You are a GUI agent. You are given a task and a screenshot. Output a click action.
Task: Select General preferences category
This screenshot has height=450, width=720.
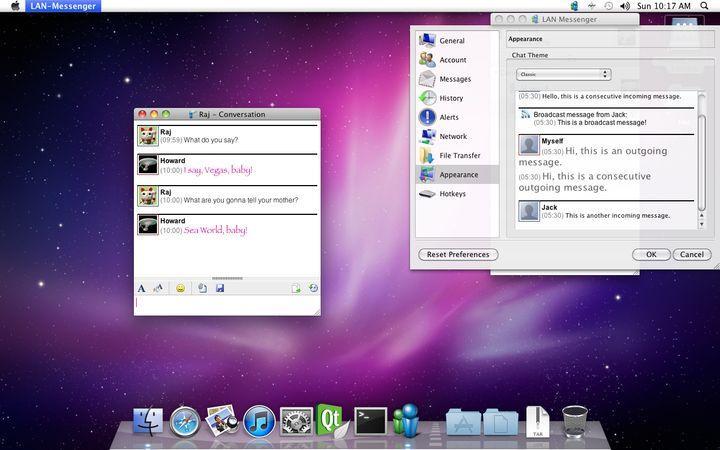(452, 41)
